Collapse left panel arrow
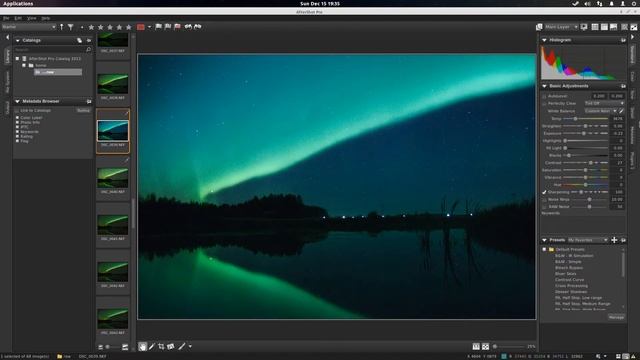 (x=7, y=37)
